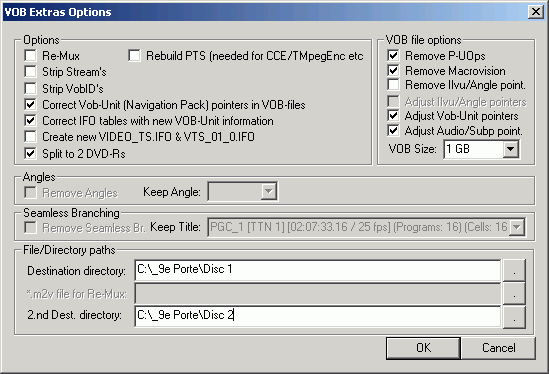This screenshot has height=374, width=549.
Task: Click the PGC_1 [TTN 1] title entry text
Action: tap(359, 227)
